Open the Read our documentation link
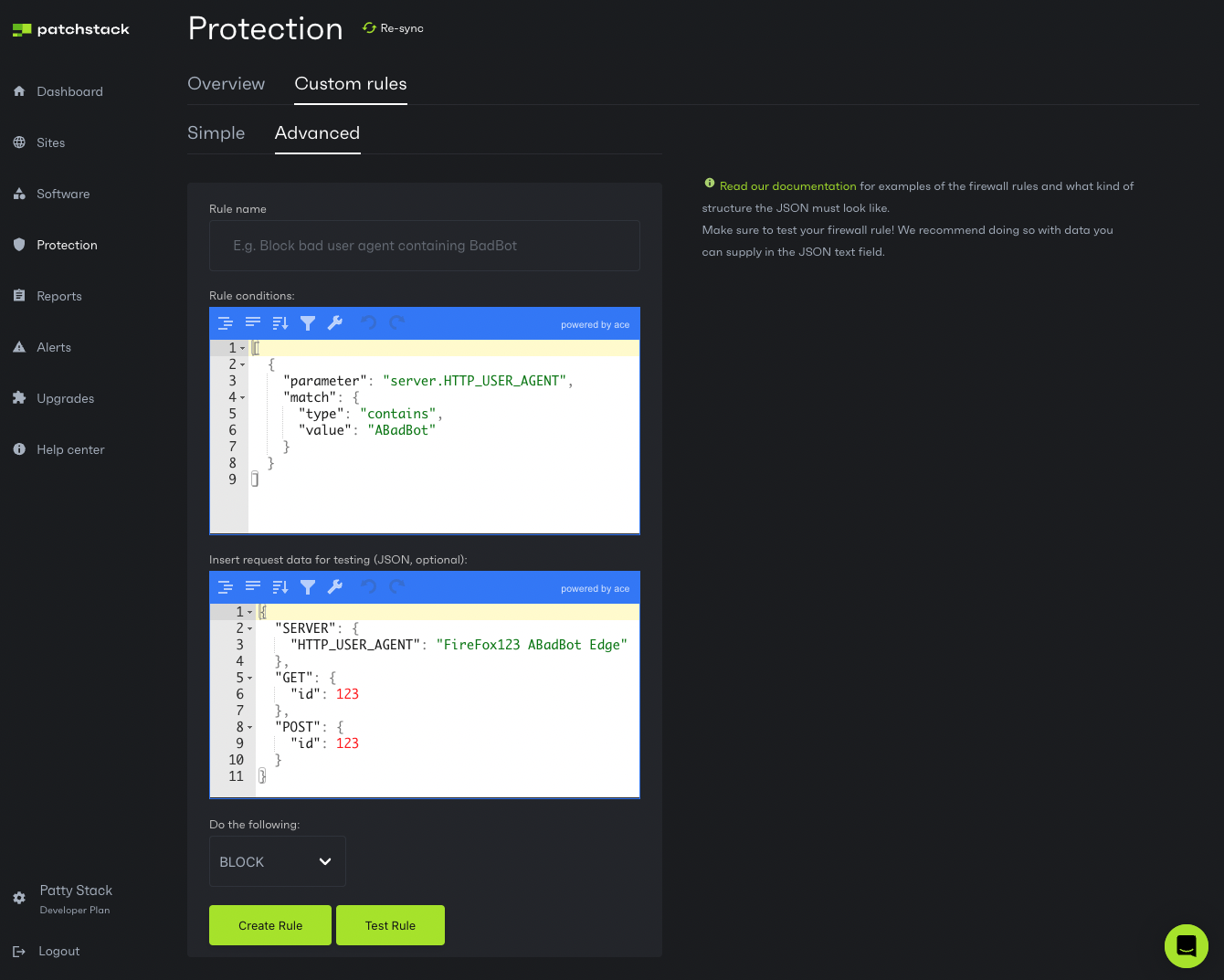This screenshot has width=1224, height=980. [788, 186]
